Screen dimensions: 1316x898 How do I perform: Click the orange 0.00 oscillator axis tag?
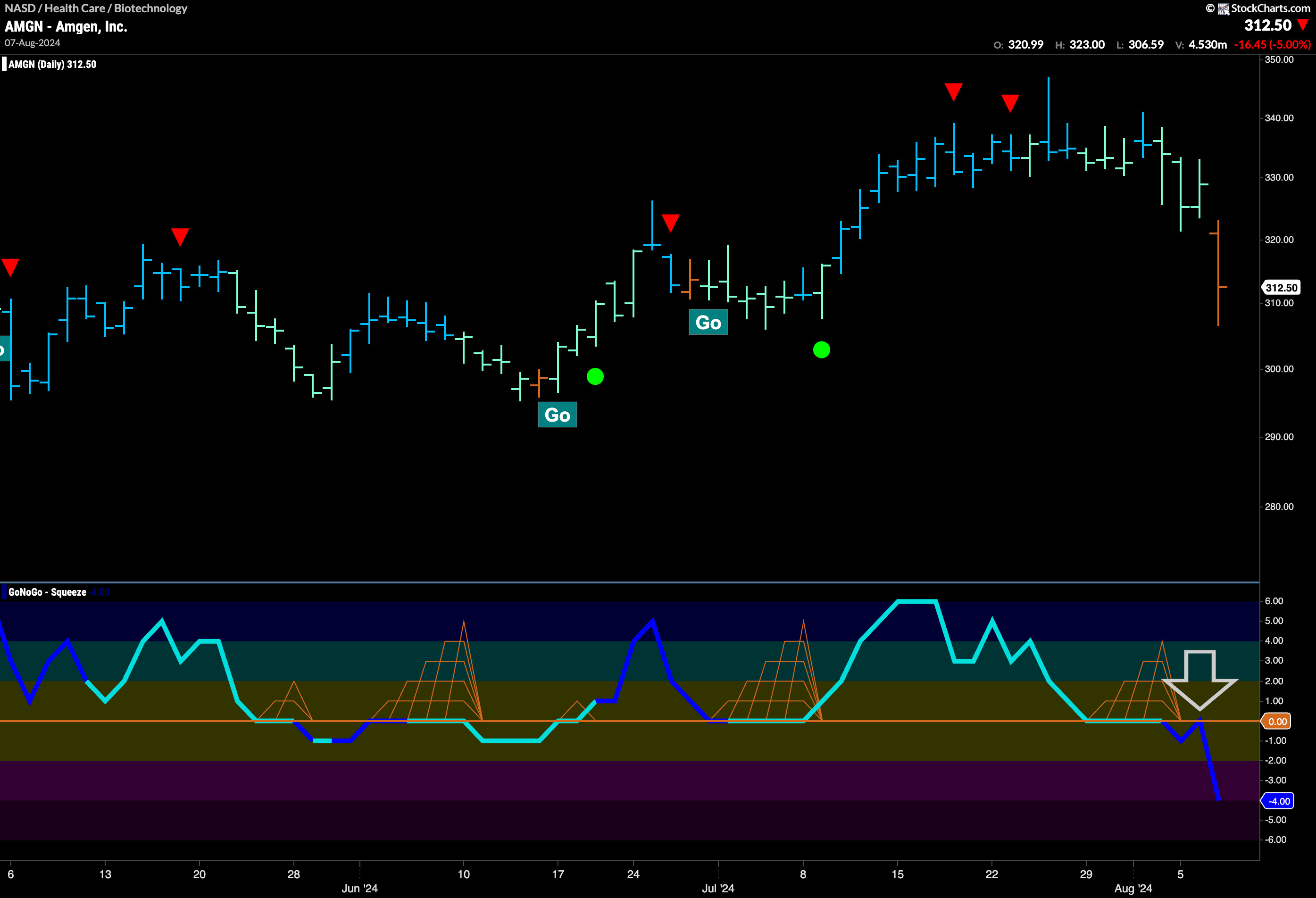[x=1276, y=721]
